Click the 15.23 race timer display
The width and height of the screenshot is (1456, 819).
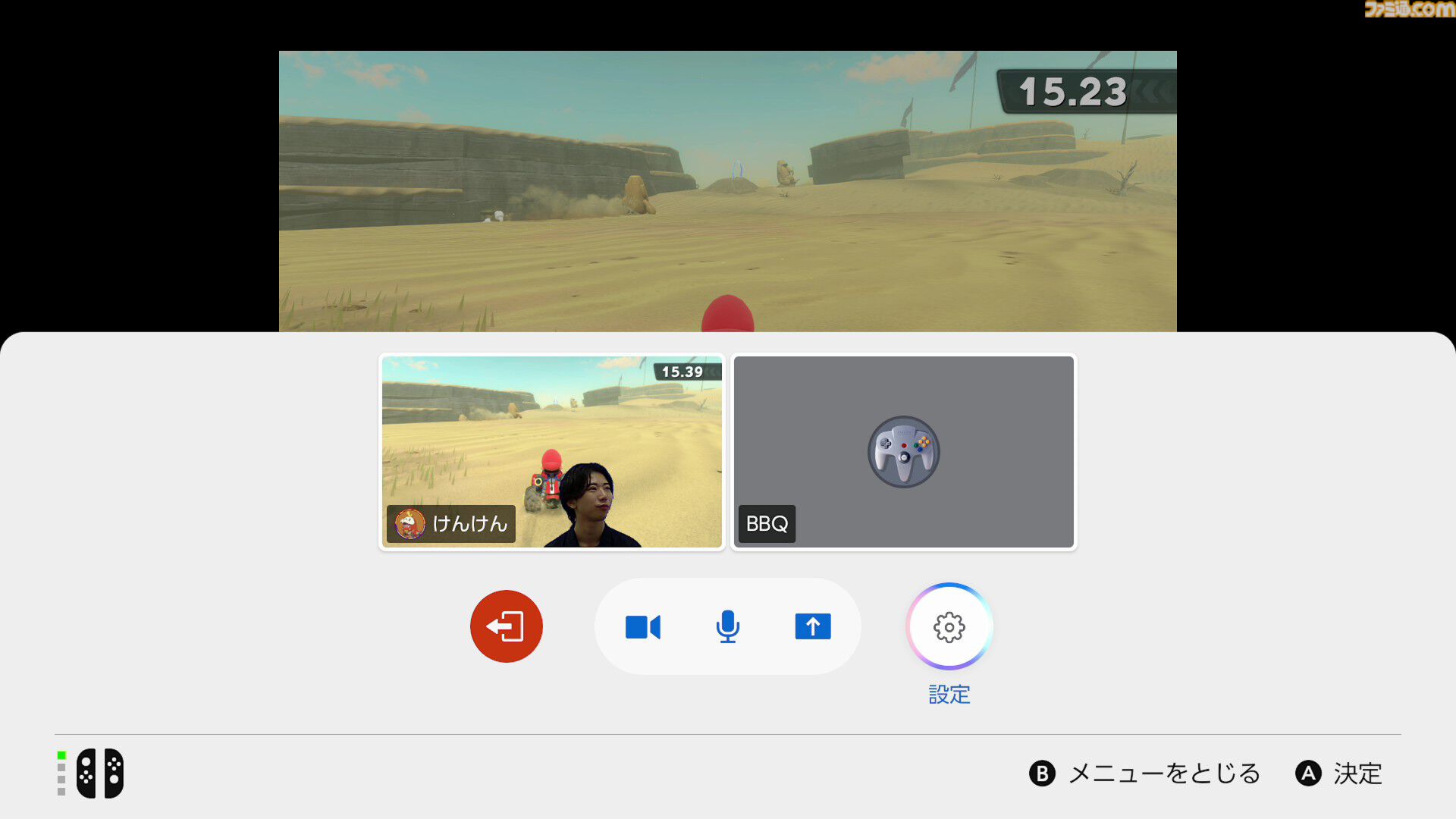1086,92
